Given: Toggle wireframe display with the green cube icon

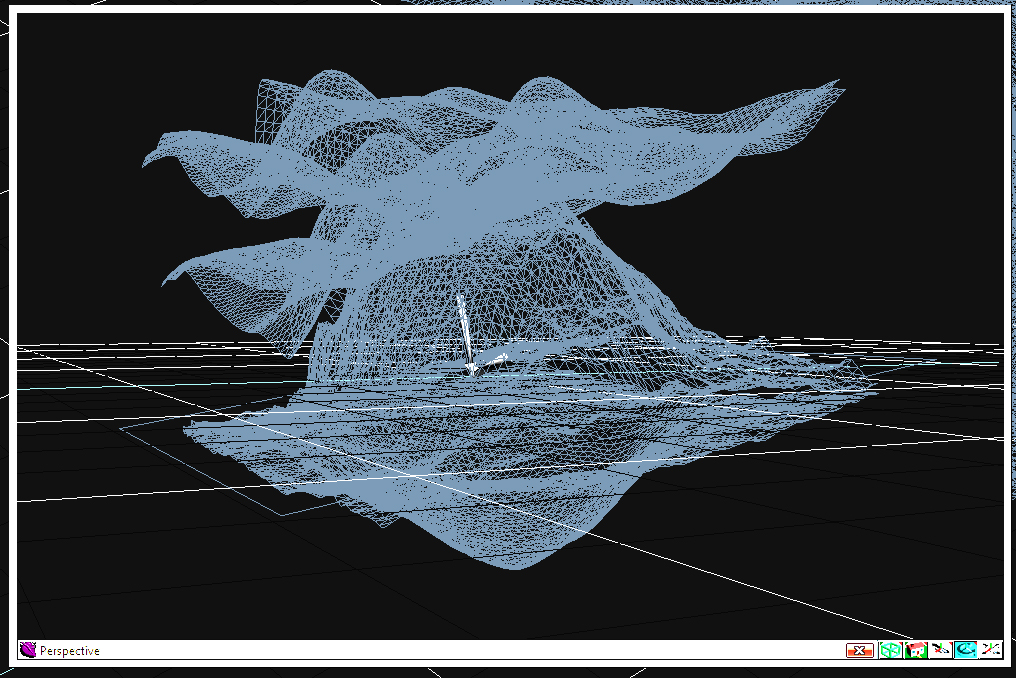Looking at the screenshot, I should 890,649.
